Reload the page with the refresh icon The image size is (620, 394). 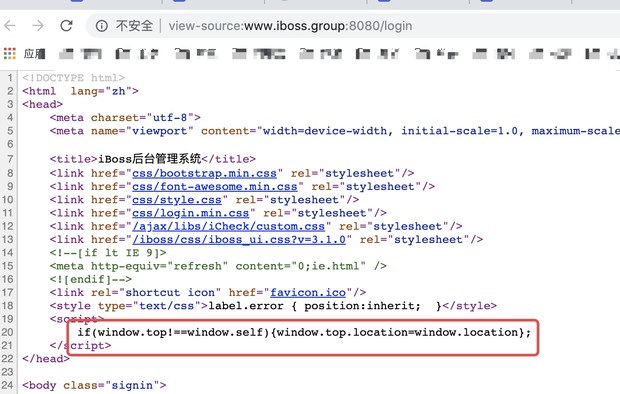click(66, 26)
